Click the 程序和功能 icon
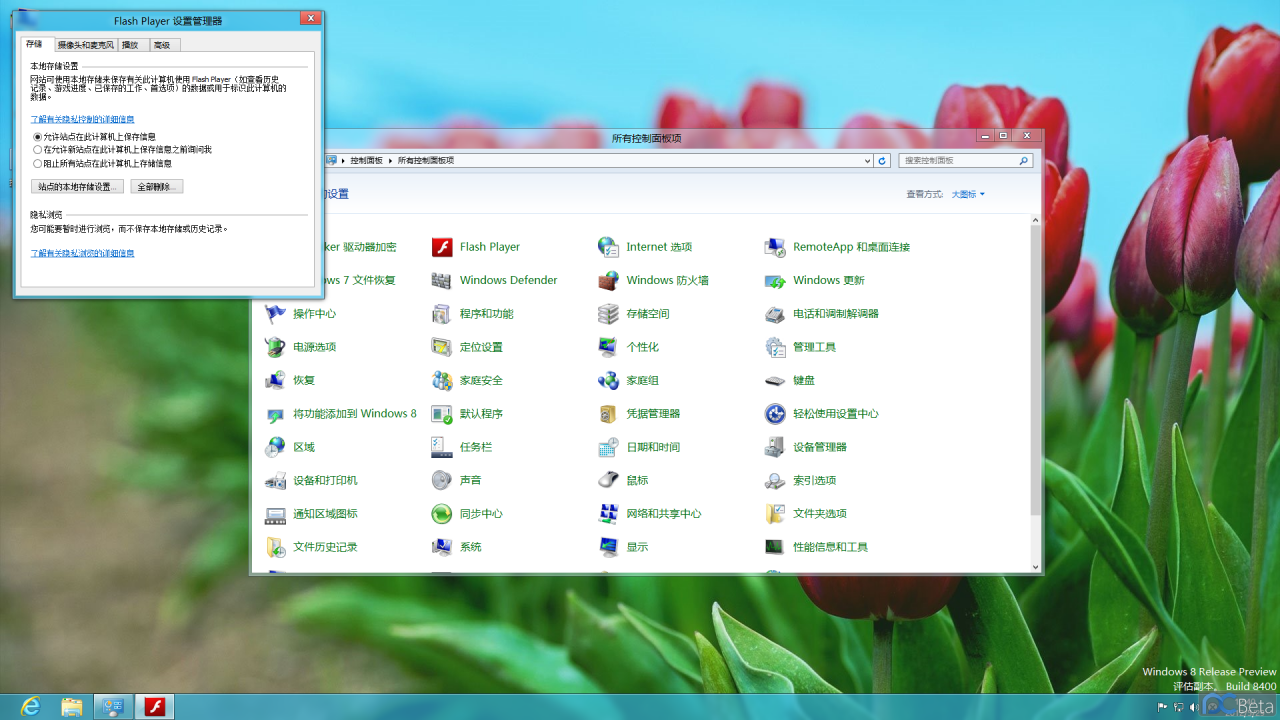The image size is (1280, 720). coord(442,314)
